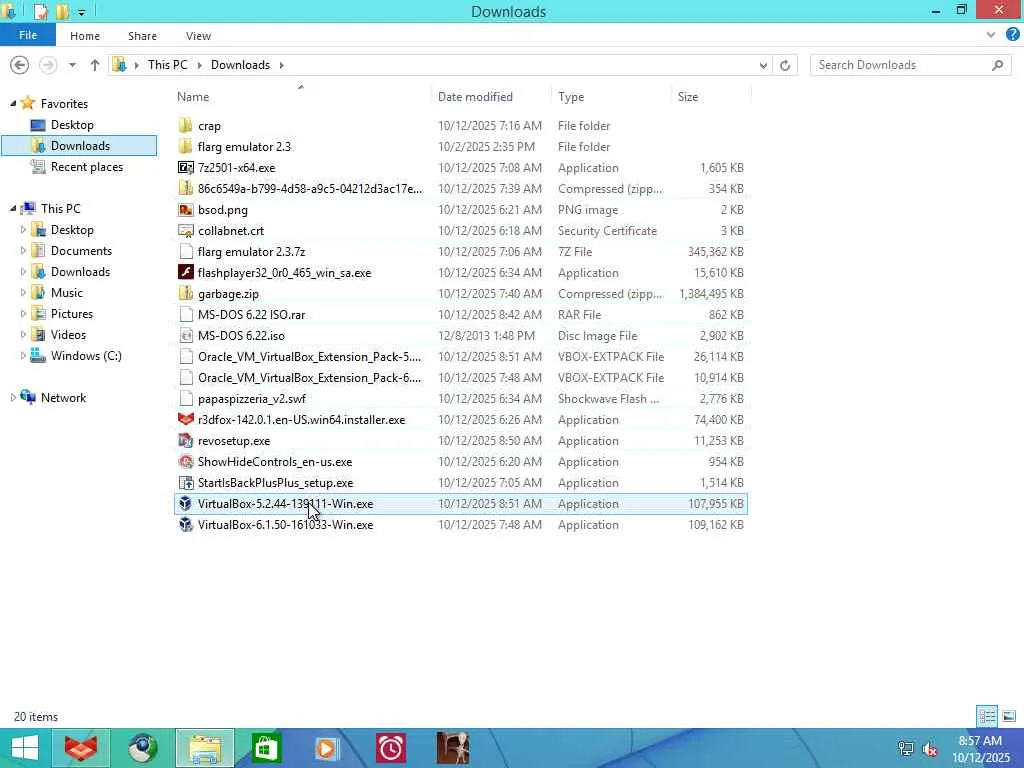Click the Search Downloads box
The image size is (1024, 768).
point(910,65)
